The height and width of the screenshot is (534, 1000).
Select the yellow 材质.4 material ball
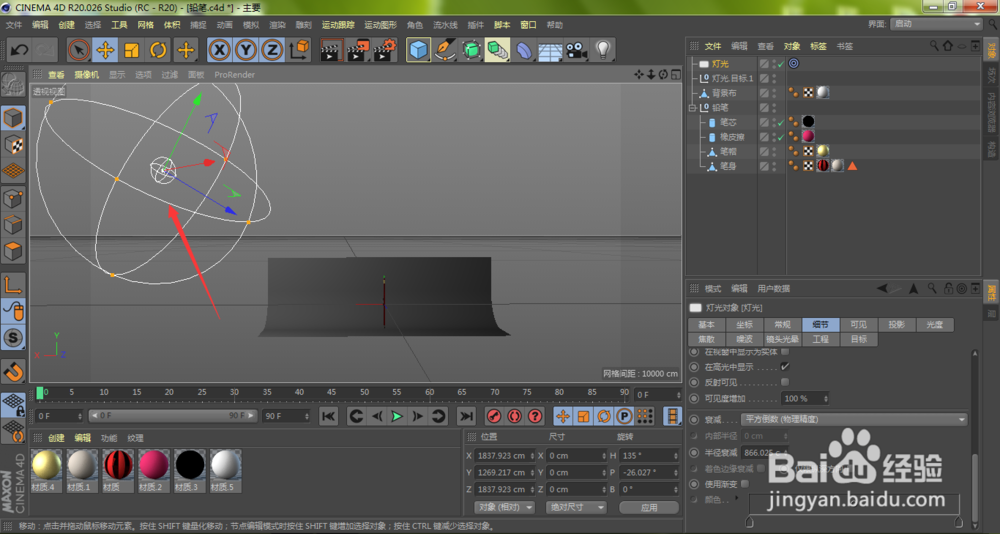point(47,464)
